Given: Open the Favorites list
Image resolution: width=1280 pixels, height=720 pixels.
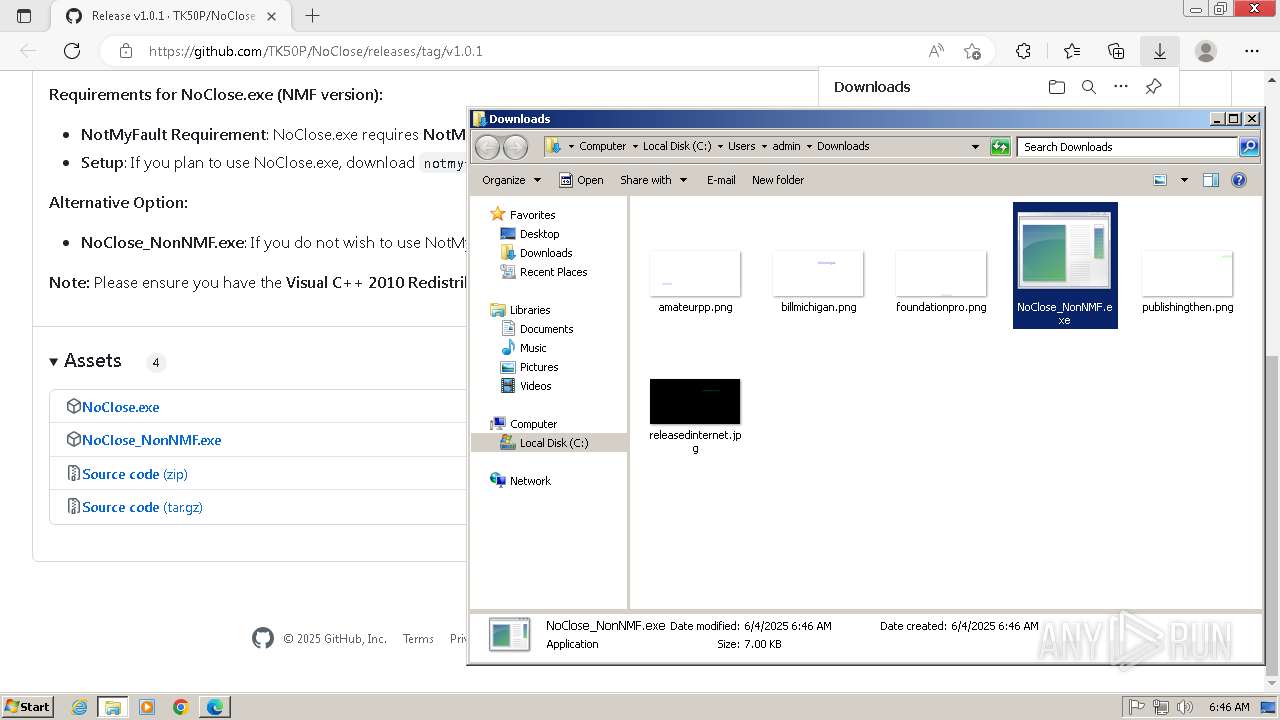Looking at the screenshot, I should click(x=1072, y=51).
